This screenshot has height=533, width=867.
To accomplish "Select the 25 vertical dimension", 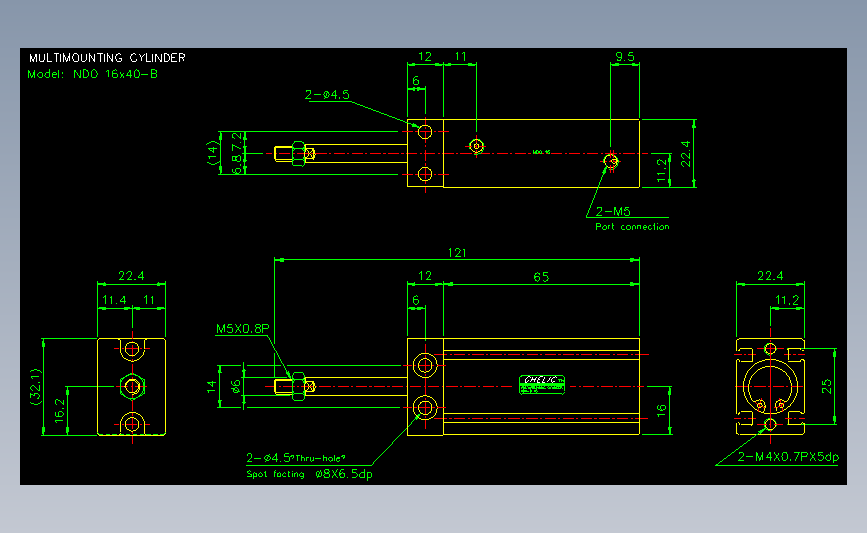I will (x=827, y=386).
